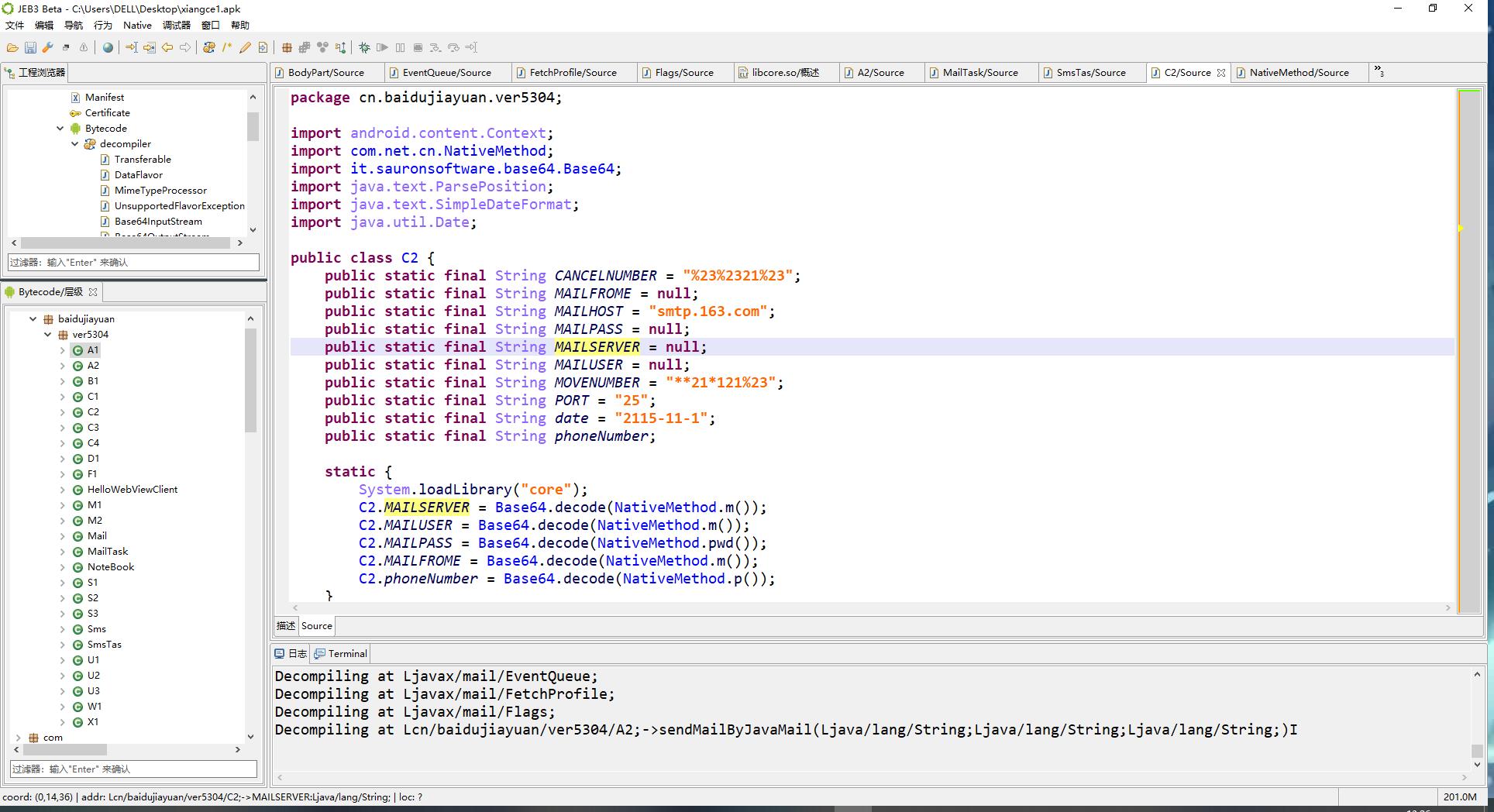Click highlighted MAILSERVER in static block

pos(426,507)
